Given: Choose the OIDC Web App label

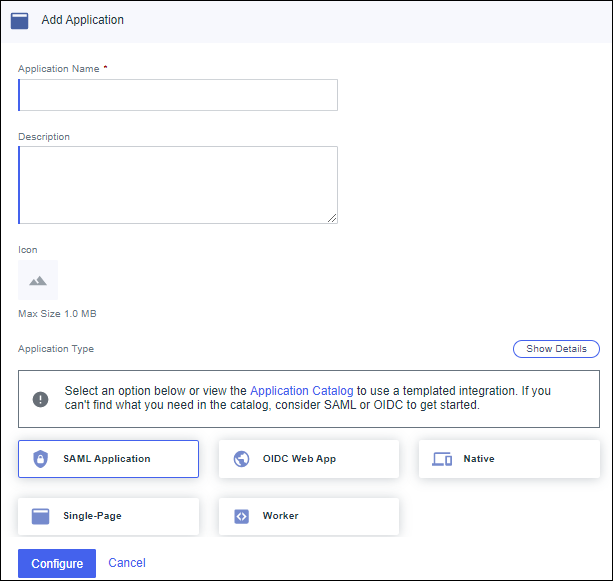Looking at the screenshot, I should pos(299,459).
